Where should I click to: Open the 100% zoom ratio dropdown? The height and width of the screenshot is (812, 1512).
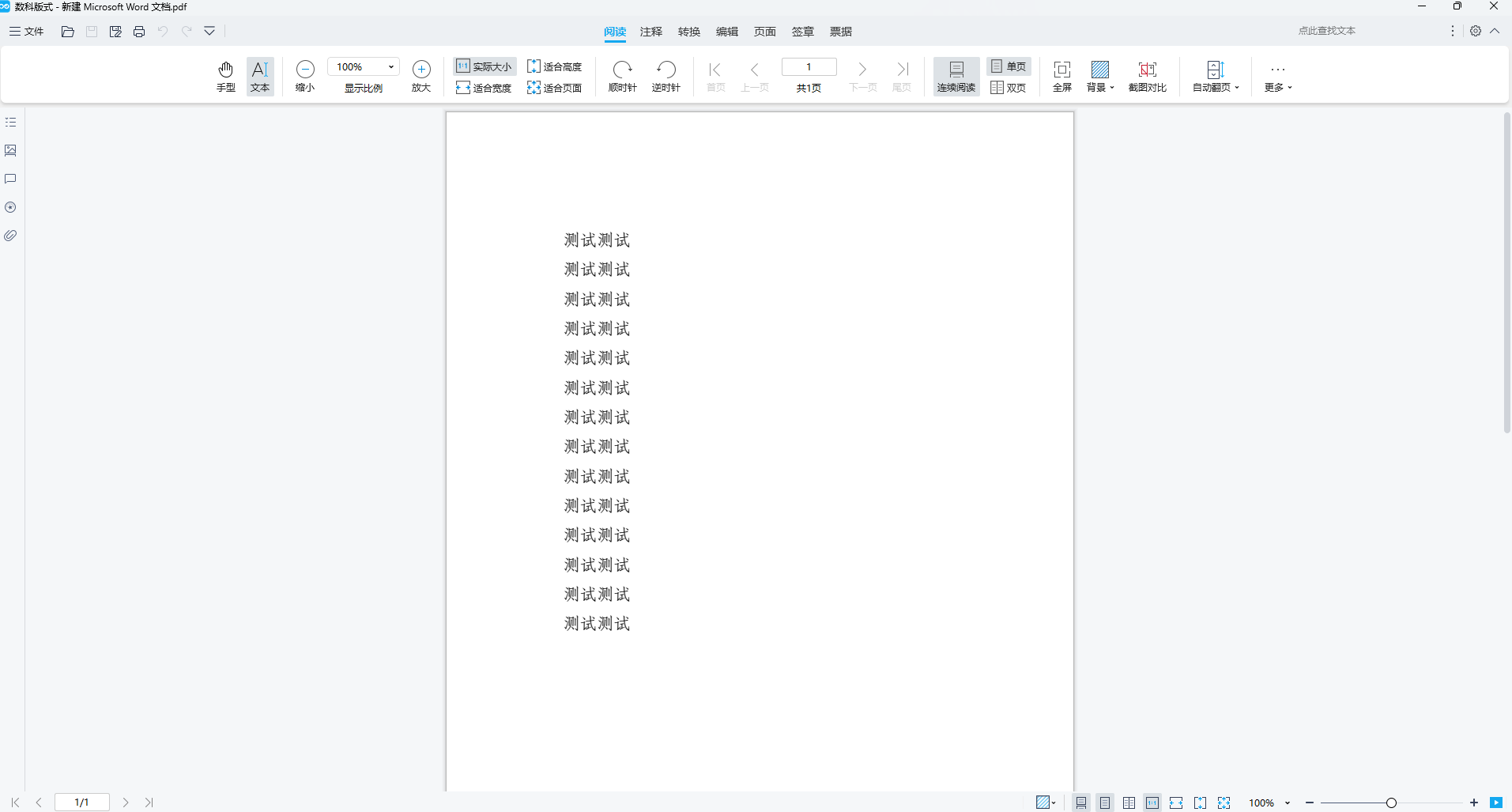[390, 67]
